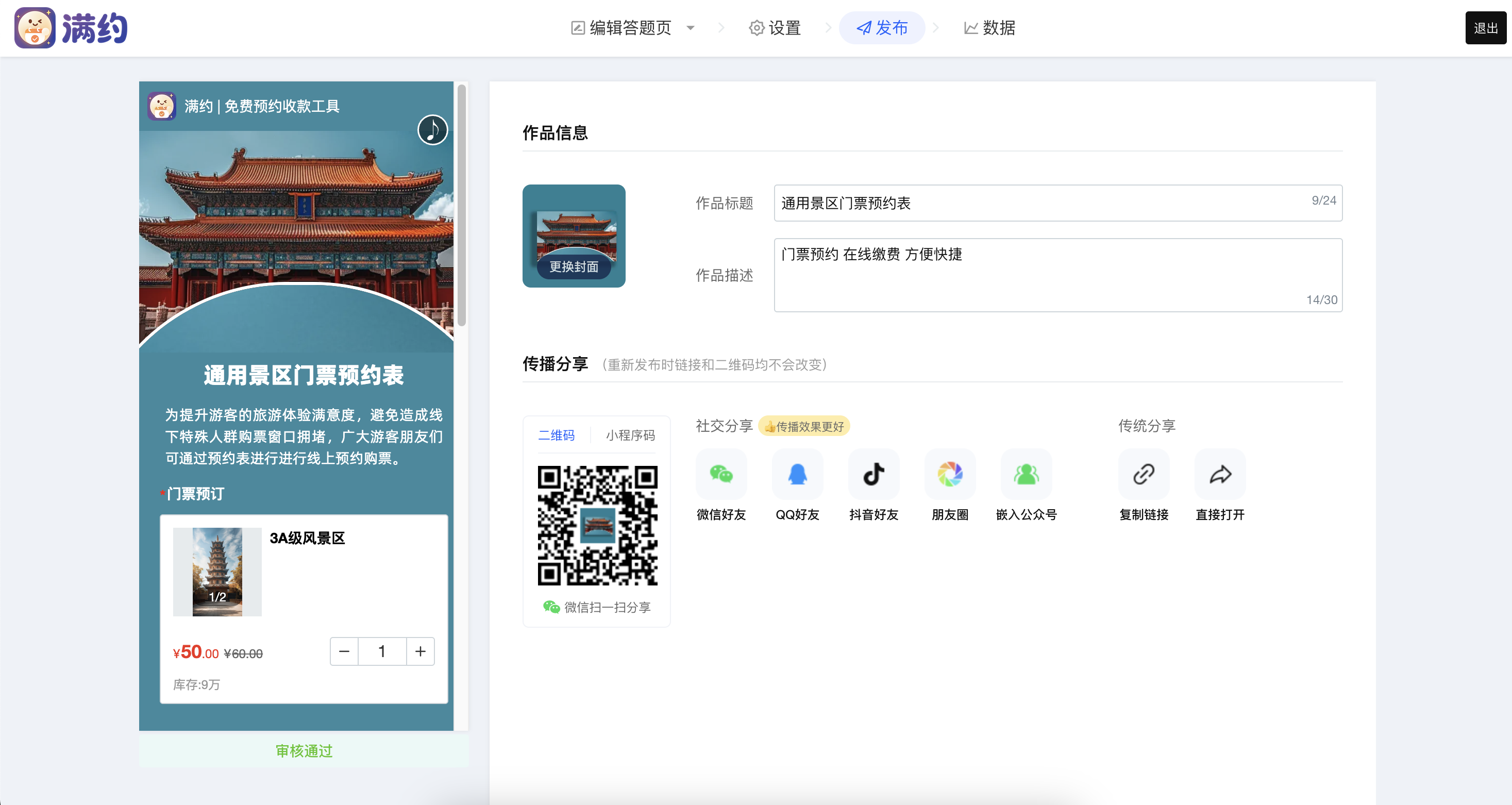Select the 二维码 tab
This screenshot has height=805, width=1512.
pos(557,435)
